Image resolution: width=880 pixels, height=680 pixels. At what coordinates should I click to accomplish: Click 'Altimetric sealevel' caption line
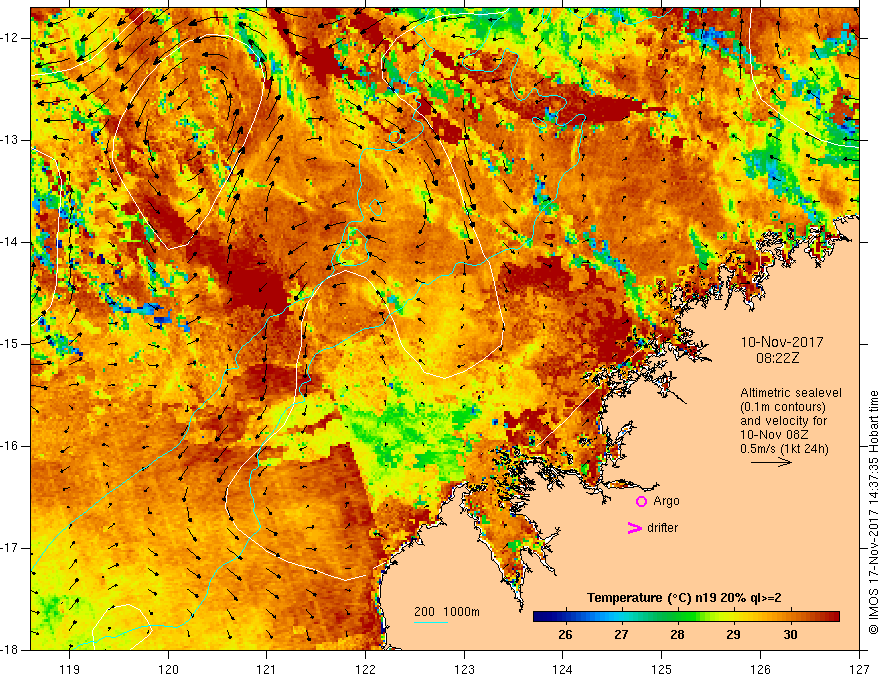pyautogui.click(x=791, y=393)
